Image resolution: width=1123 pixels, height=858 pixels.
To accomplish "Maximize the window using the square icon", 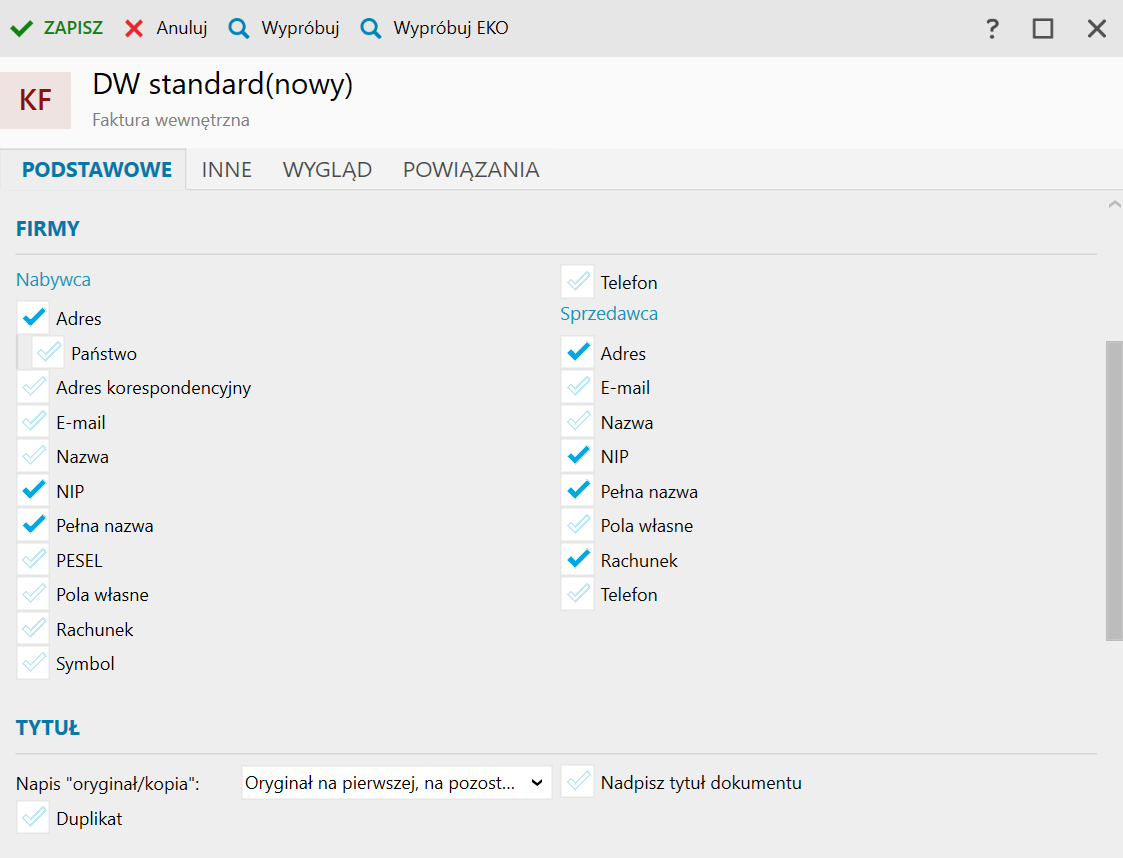I will pos(1043,29).
